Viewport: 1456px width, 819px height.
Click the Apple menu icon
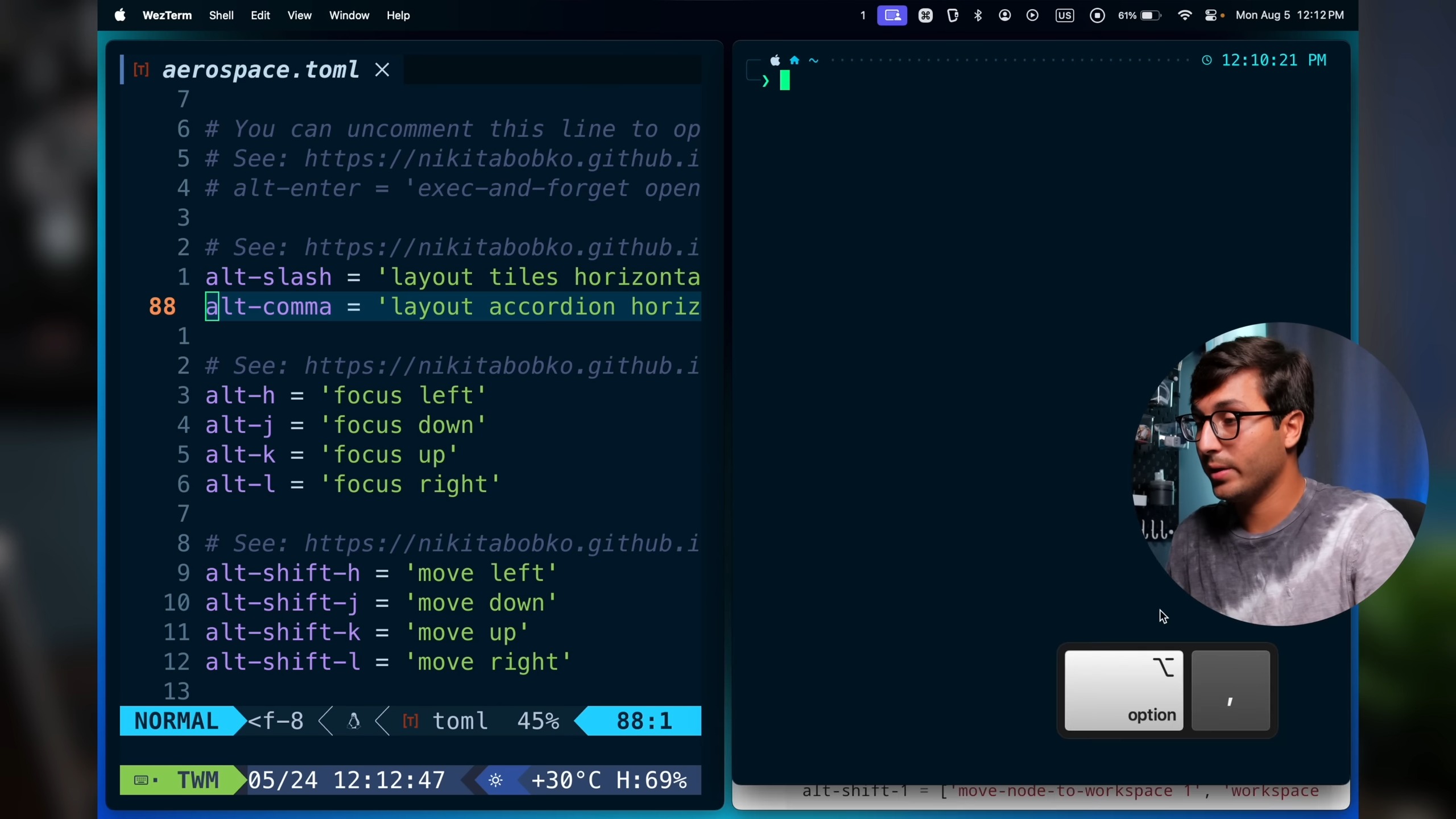tap(119, 15)
